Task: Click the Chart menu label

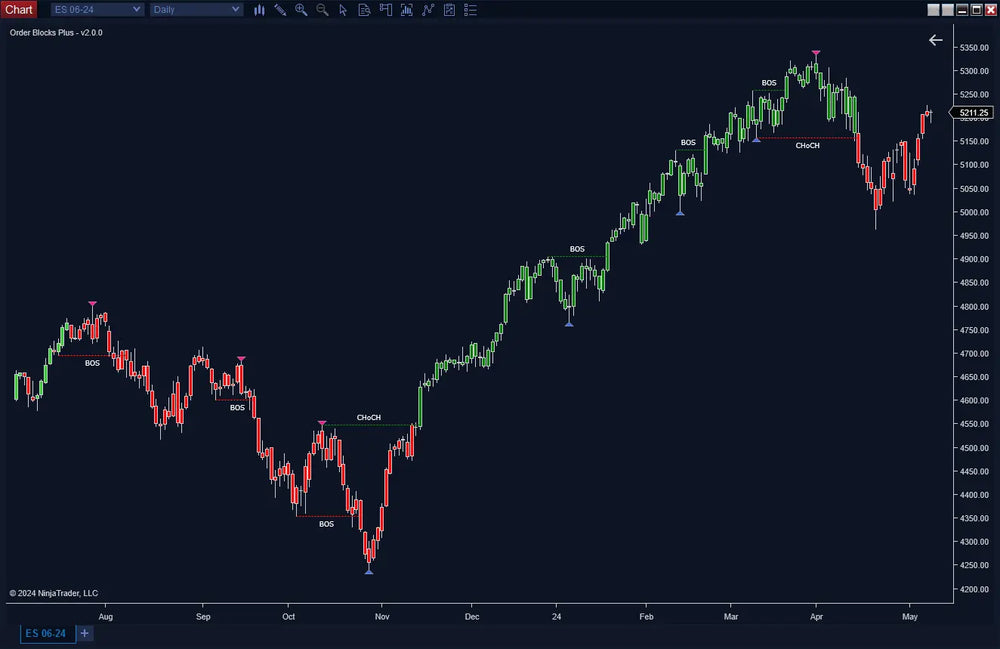Action: [19, 9]
